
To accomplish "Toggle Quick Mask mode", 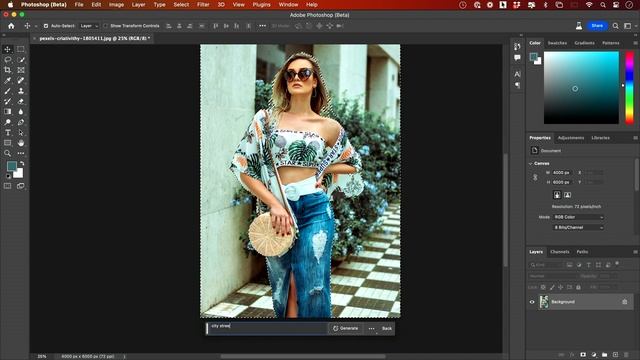I will pyautogui.click(x=7, y=186).
